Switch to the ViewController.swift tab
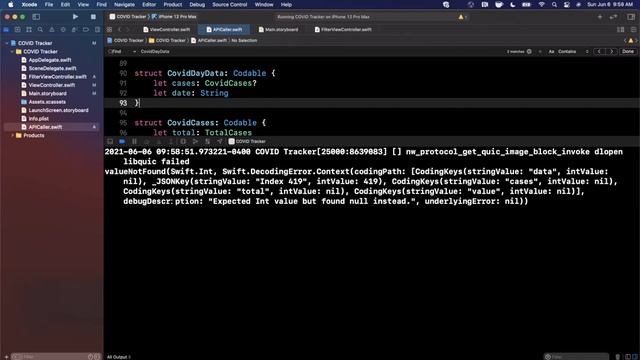The height and width of the screenshot is (360, 640). (167, 29)
